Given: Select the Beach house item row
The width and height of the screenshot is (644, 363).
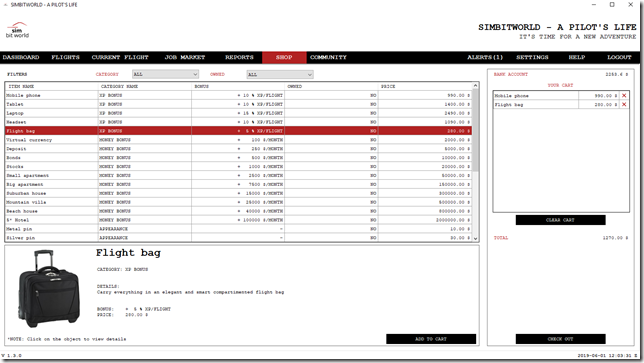Looking at the screenshot, I should pyautogui.click(x=238, y=211).
